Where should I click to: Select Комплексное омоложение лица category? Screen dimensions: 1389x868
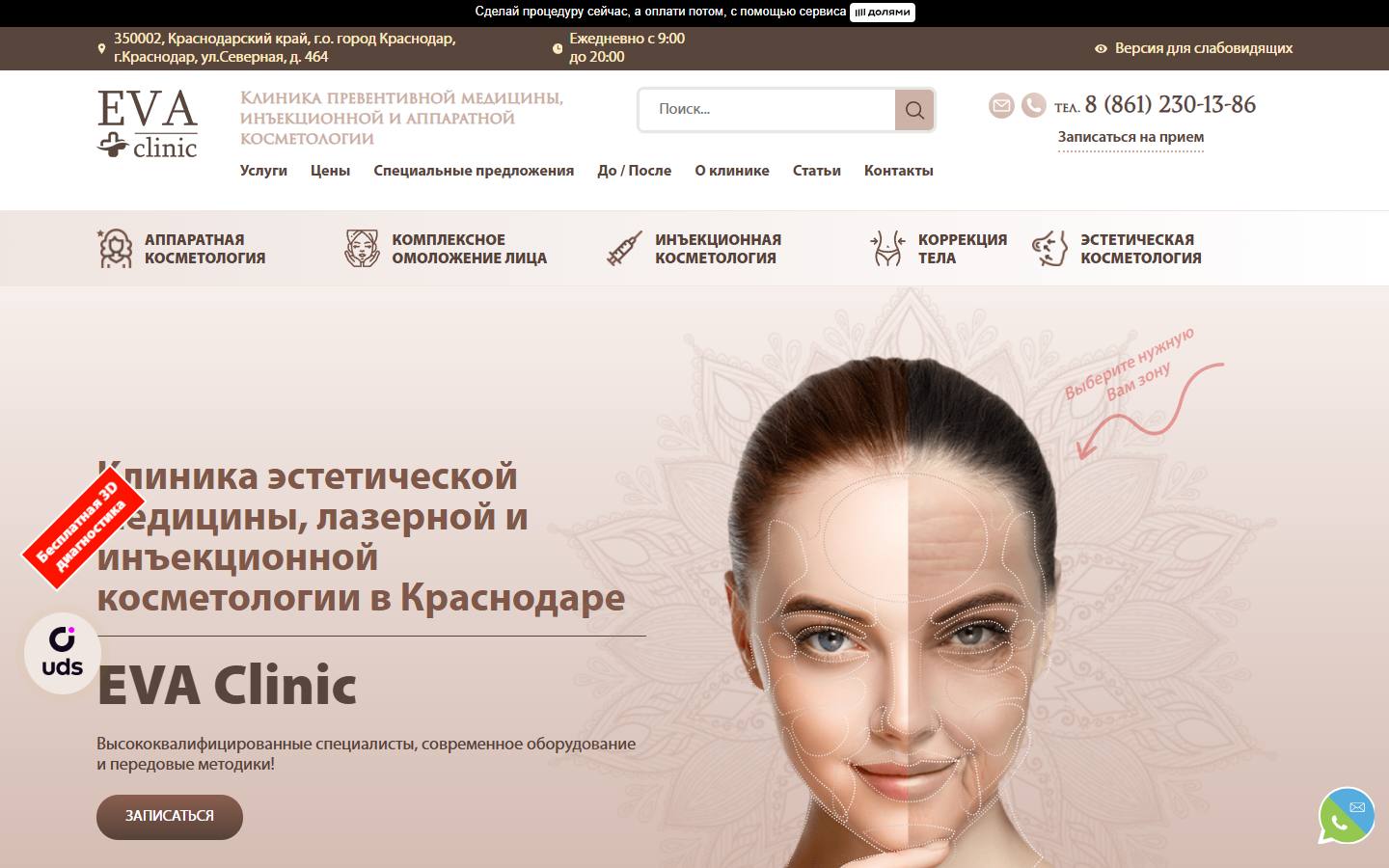tap(469, 249)
